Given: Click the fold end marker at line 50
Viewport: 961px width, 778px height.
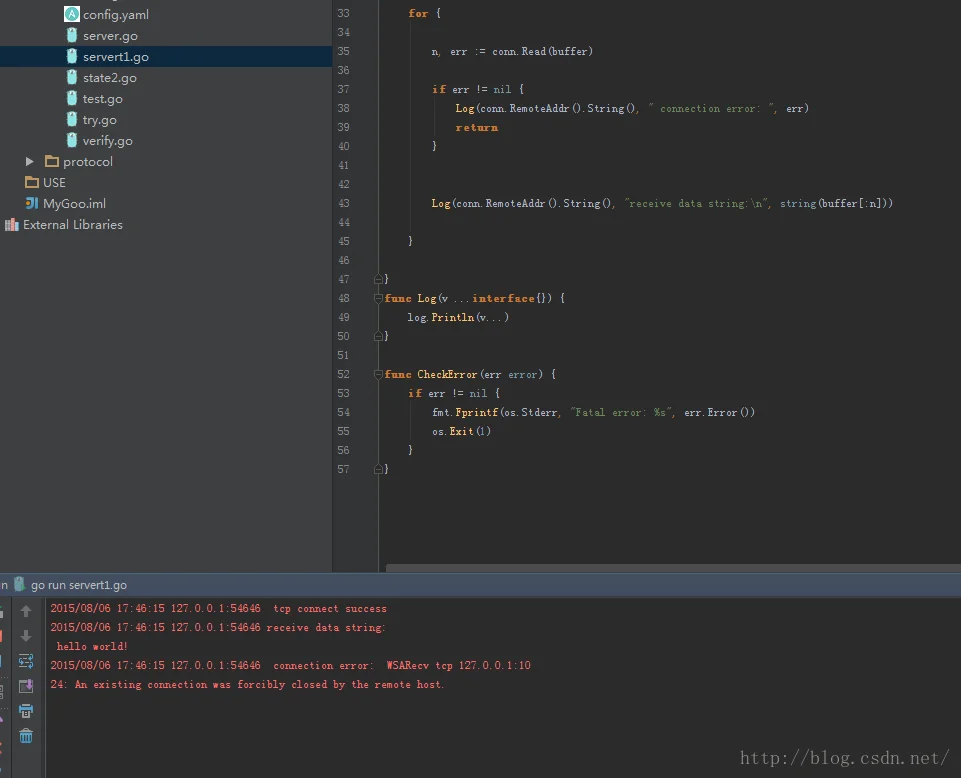Looking at the screenshot, I should coord(378,336).
